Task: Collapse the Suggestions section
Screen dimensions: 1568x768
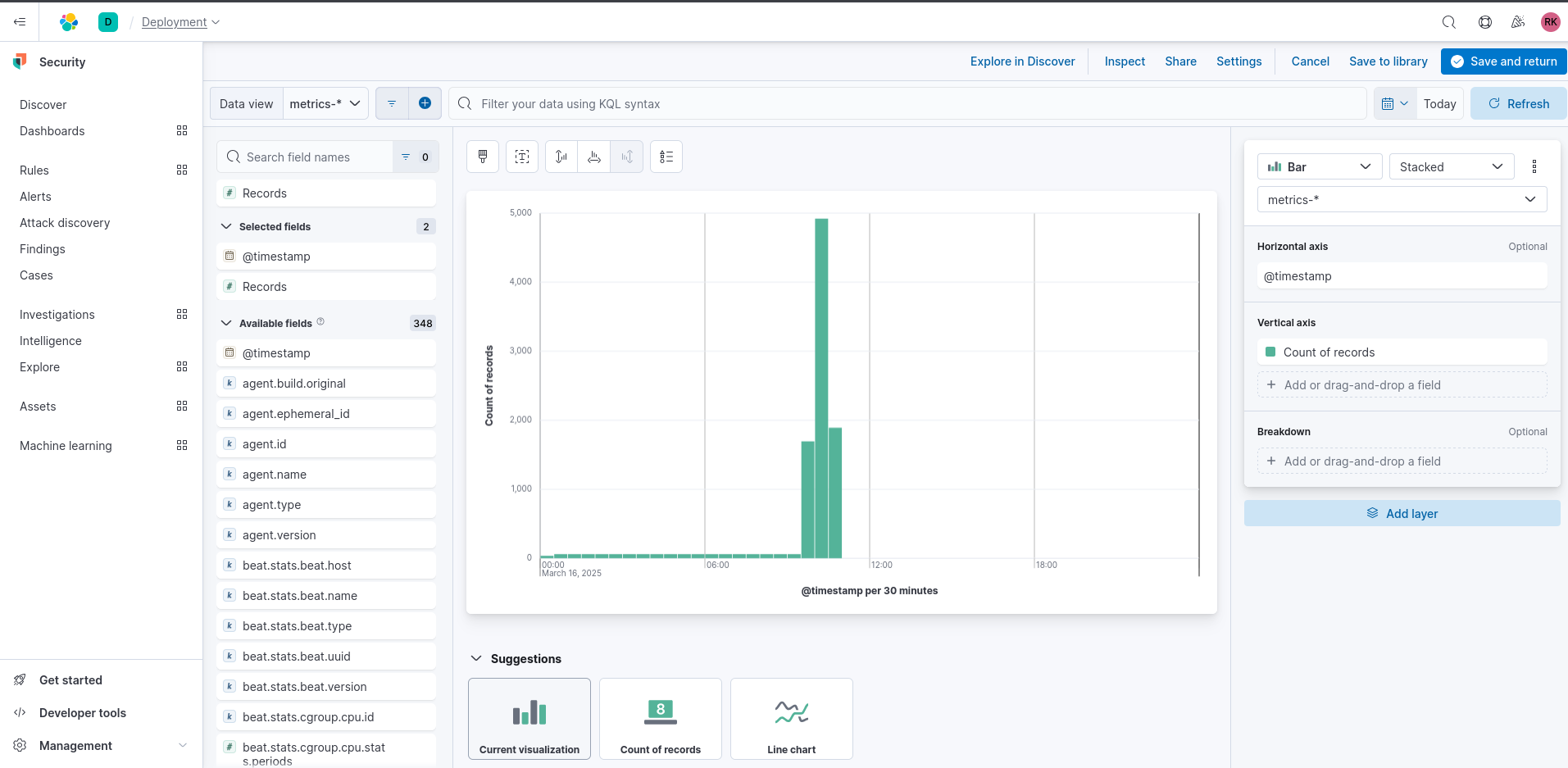Action: [476, 658]
